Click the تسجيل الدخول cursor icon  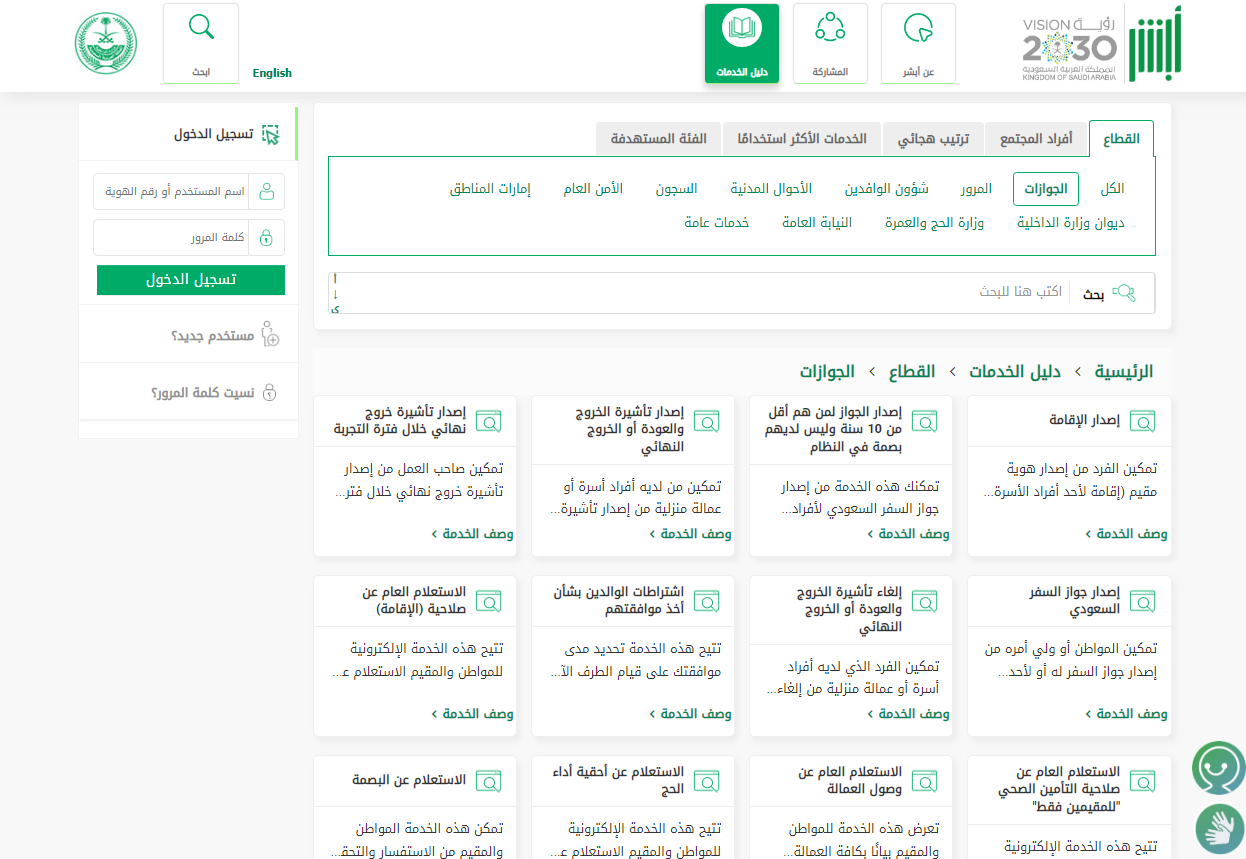[x=270, y=135]
